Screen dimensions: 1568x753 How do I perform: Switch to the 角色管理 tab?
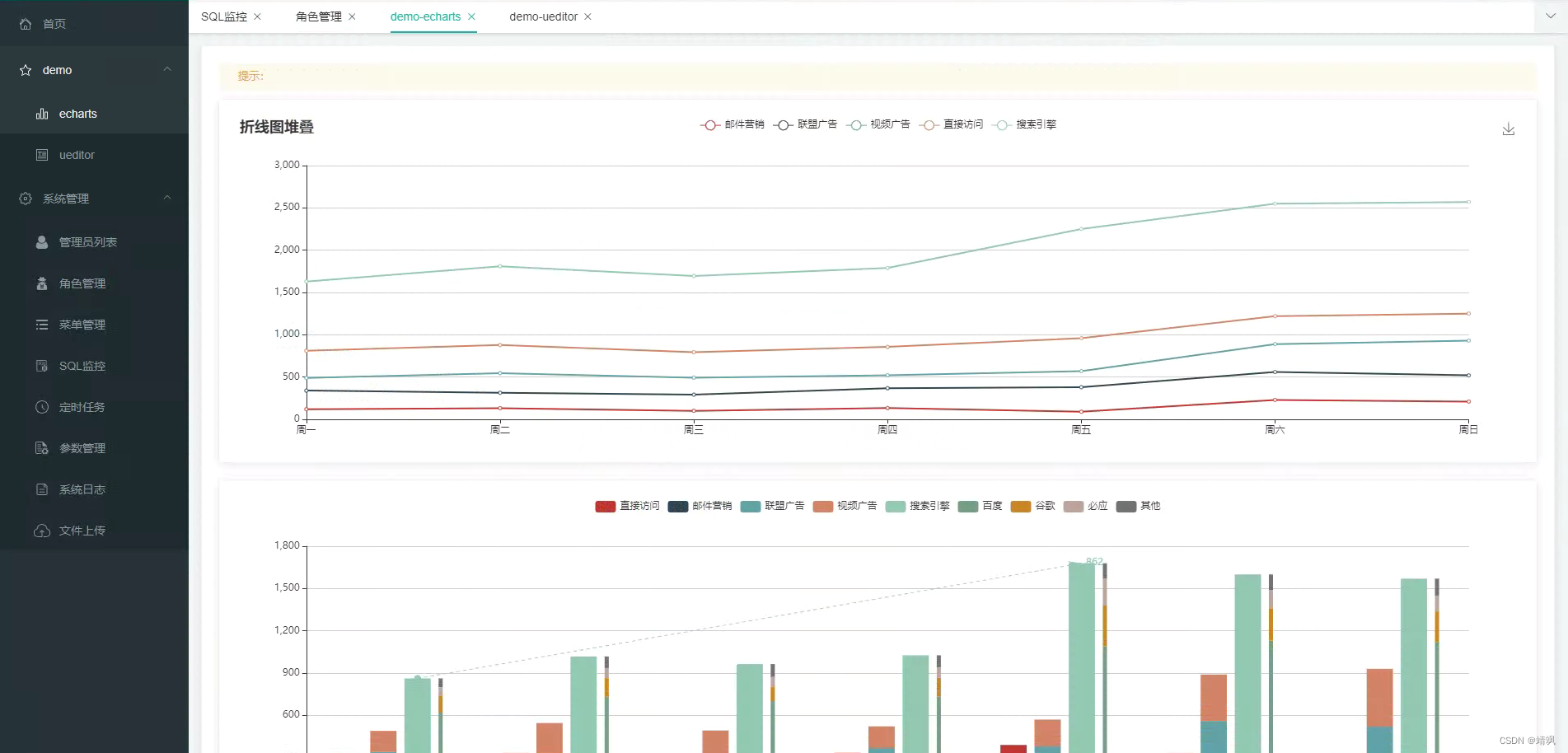[x=319, y=16]
